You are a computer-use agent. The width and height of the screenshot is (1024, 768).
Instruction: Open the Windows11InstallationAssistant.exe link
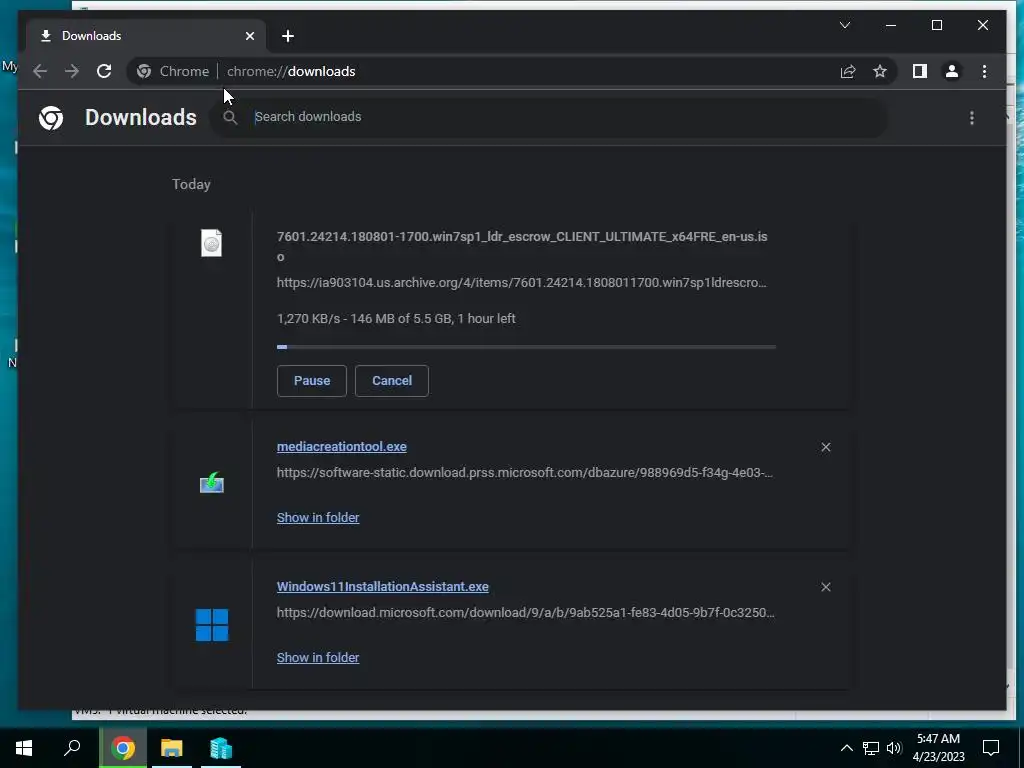383,586
